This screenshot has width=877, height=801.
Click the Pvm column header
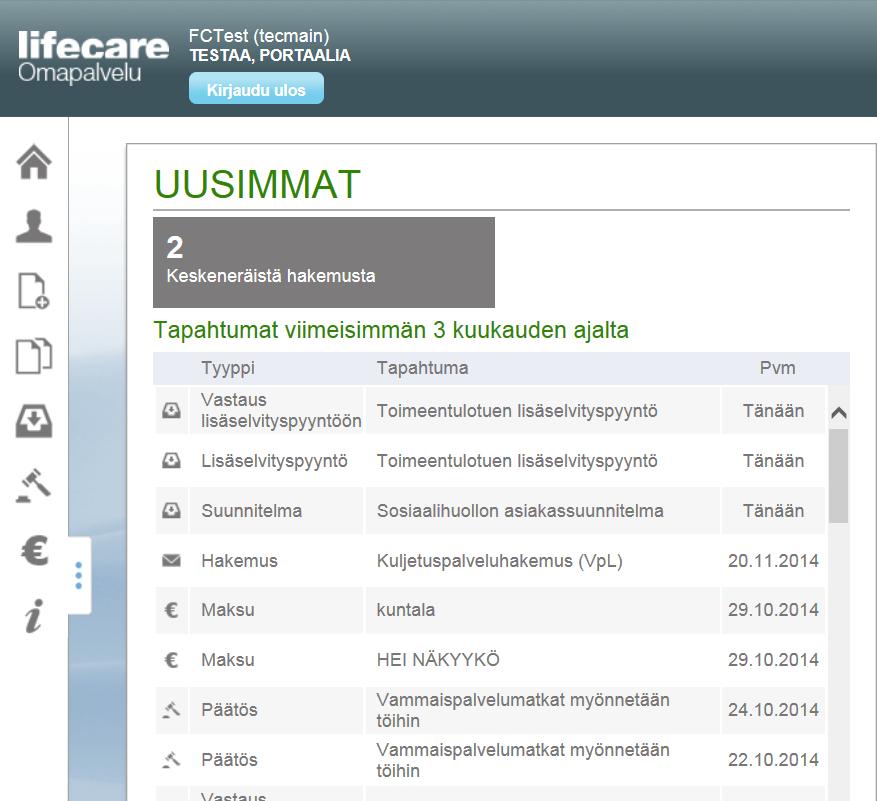click(777, 368)
